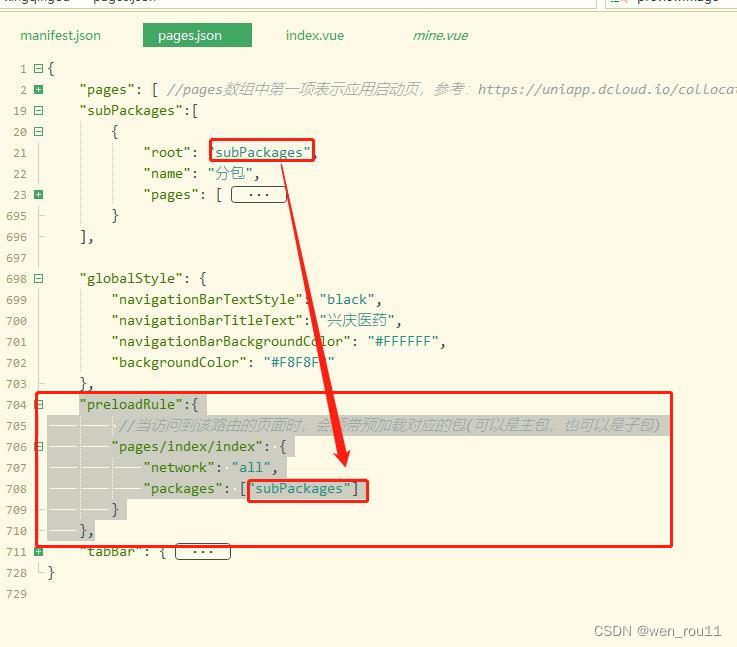Click the collapsed ellipsis box after tabBar
Screen dimensions: 737x647
[x=203, y=552]
